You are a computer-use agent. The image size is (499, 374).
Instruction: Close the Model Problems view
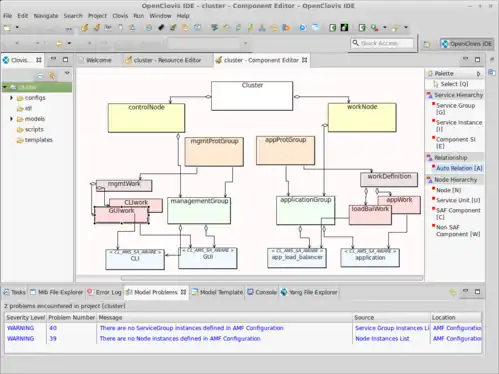point(183,292)
